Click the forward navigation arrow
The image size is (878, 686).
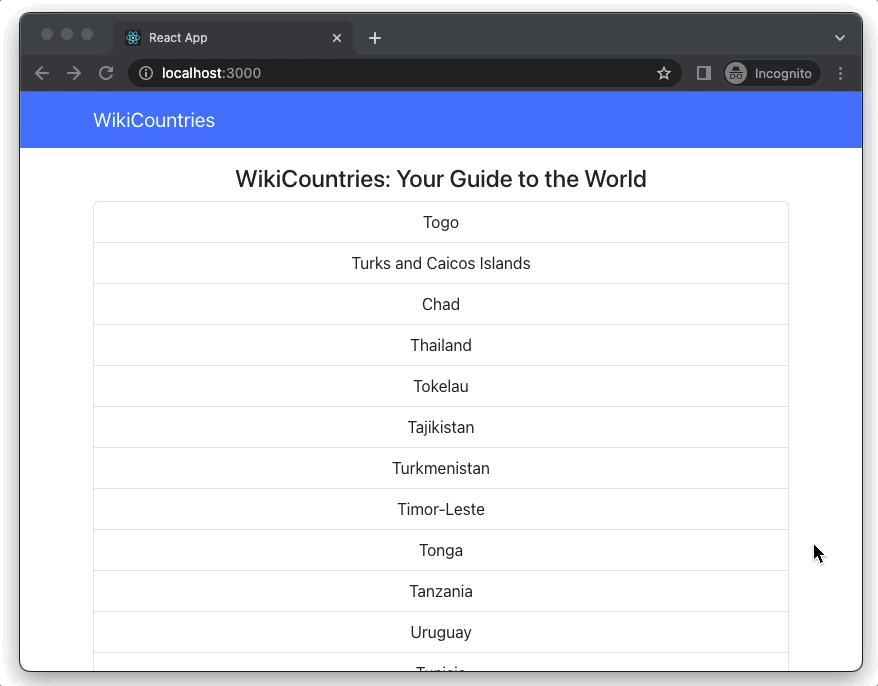pyautogui.click(x=73, y=72)
